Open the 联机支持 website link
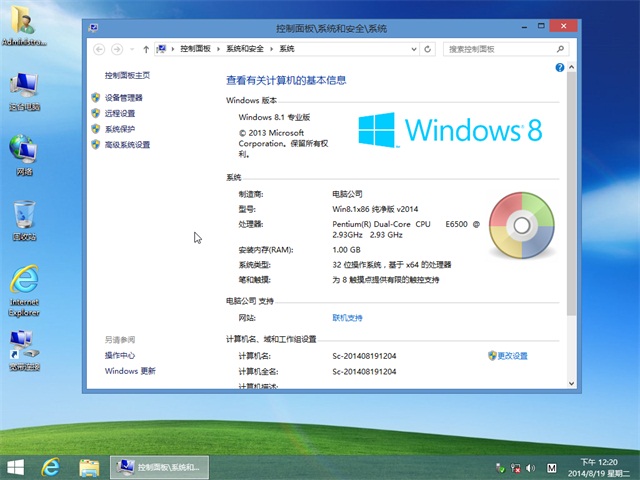The width and height of the screenshot is (640, 480). pos(347,318)
